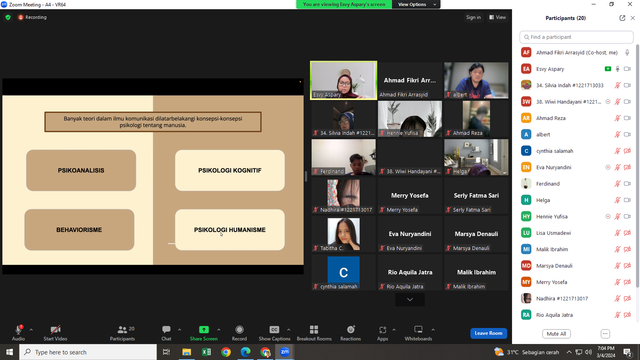Select Tabitha C. video tile
640x360 pixels.
(x=344, y=234)
